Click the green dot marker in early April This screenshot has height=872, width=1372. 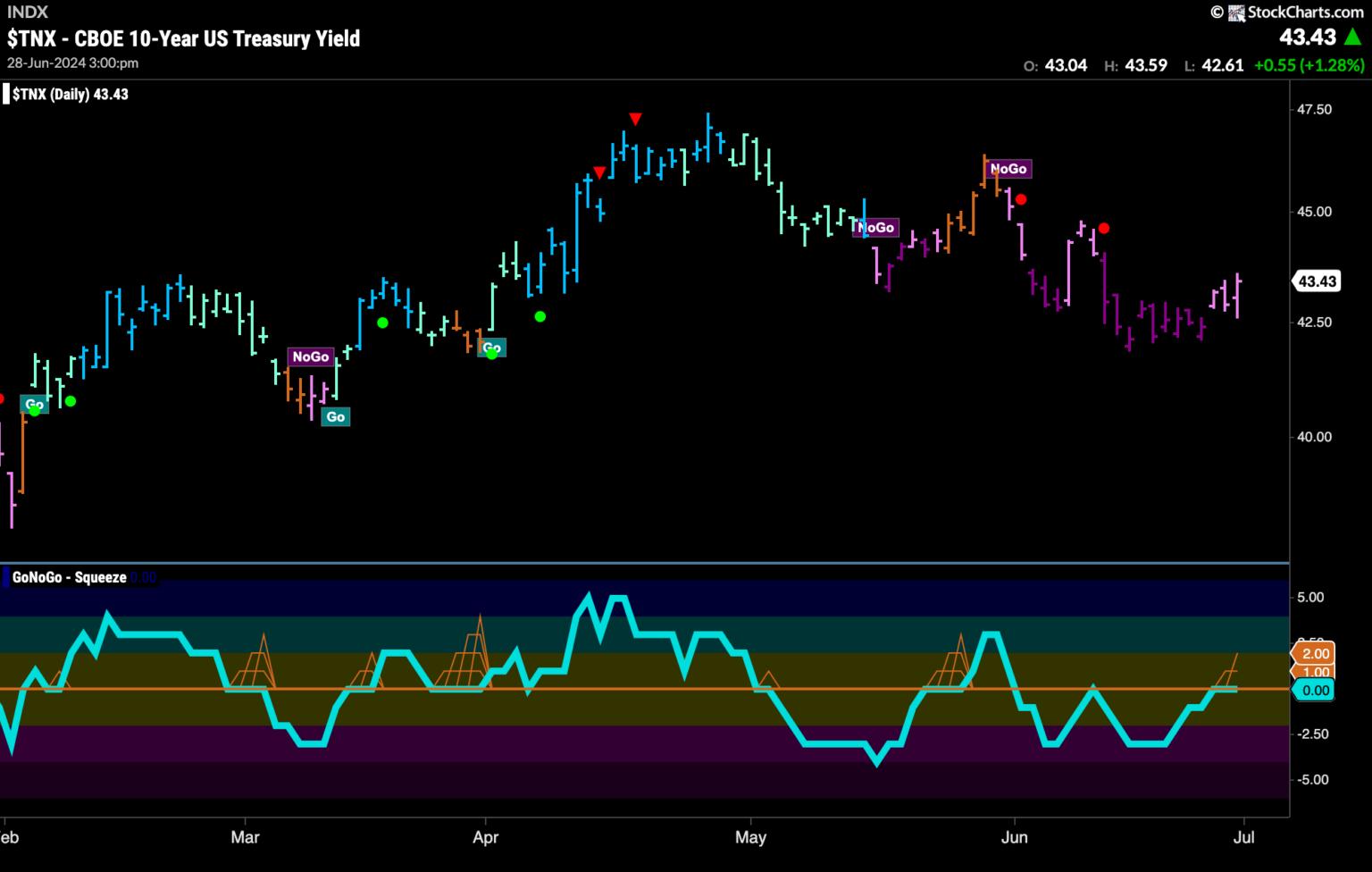(540, 316)
